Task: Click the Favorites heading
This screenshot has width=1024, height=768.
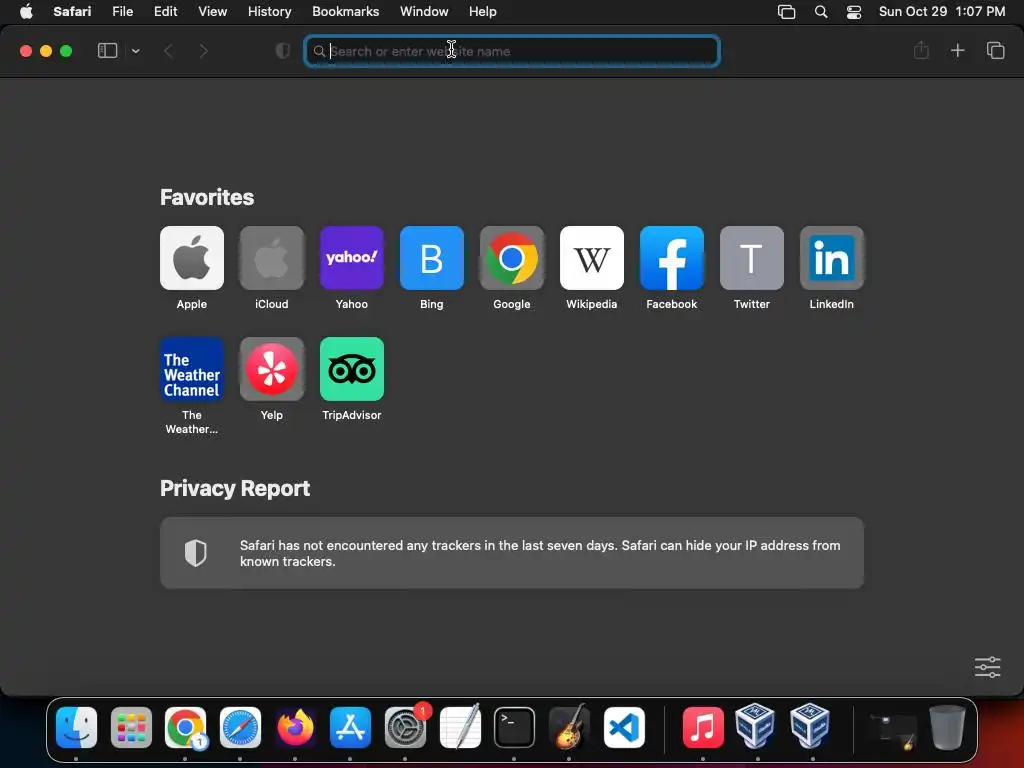Action: tap(207, 197)
